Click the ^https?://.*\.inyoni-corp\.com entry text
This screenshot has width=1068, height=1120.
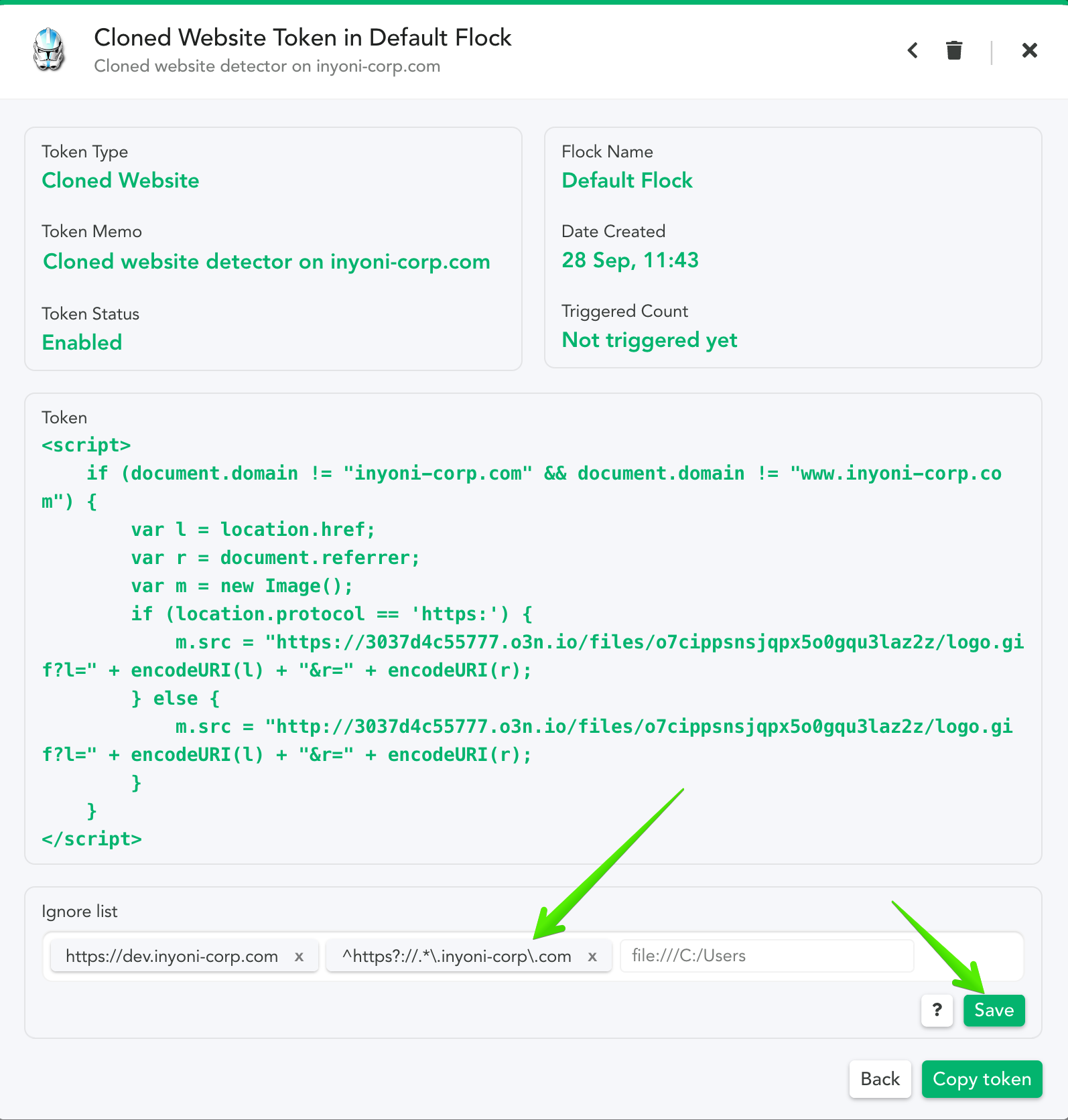(x=457, y=957)
